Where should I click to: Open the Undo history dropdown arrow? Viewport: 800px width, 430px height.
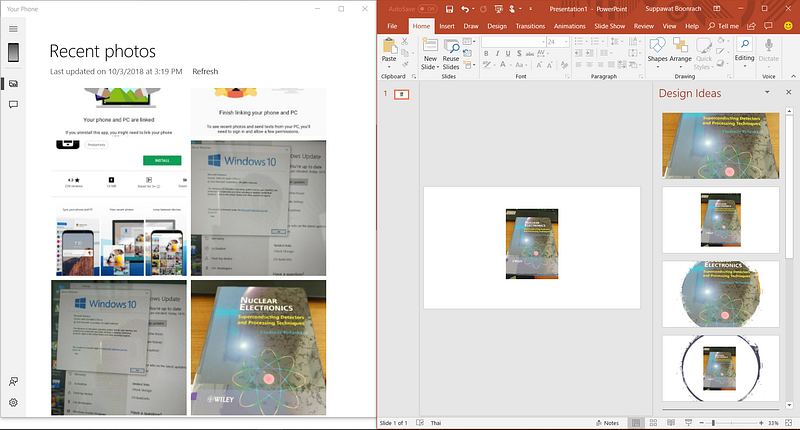click(x=473, y=9)
